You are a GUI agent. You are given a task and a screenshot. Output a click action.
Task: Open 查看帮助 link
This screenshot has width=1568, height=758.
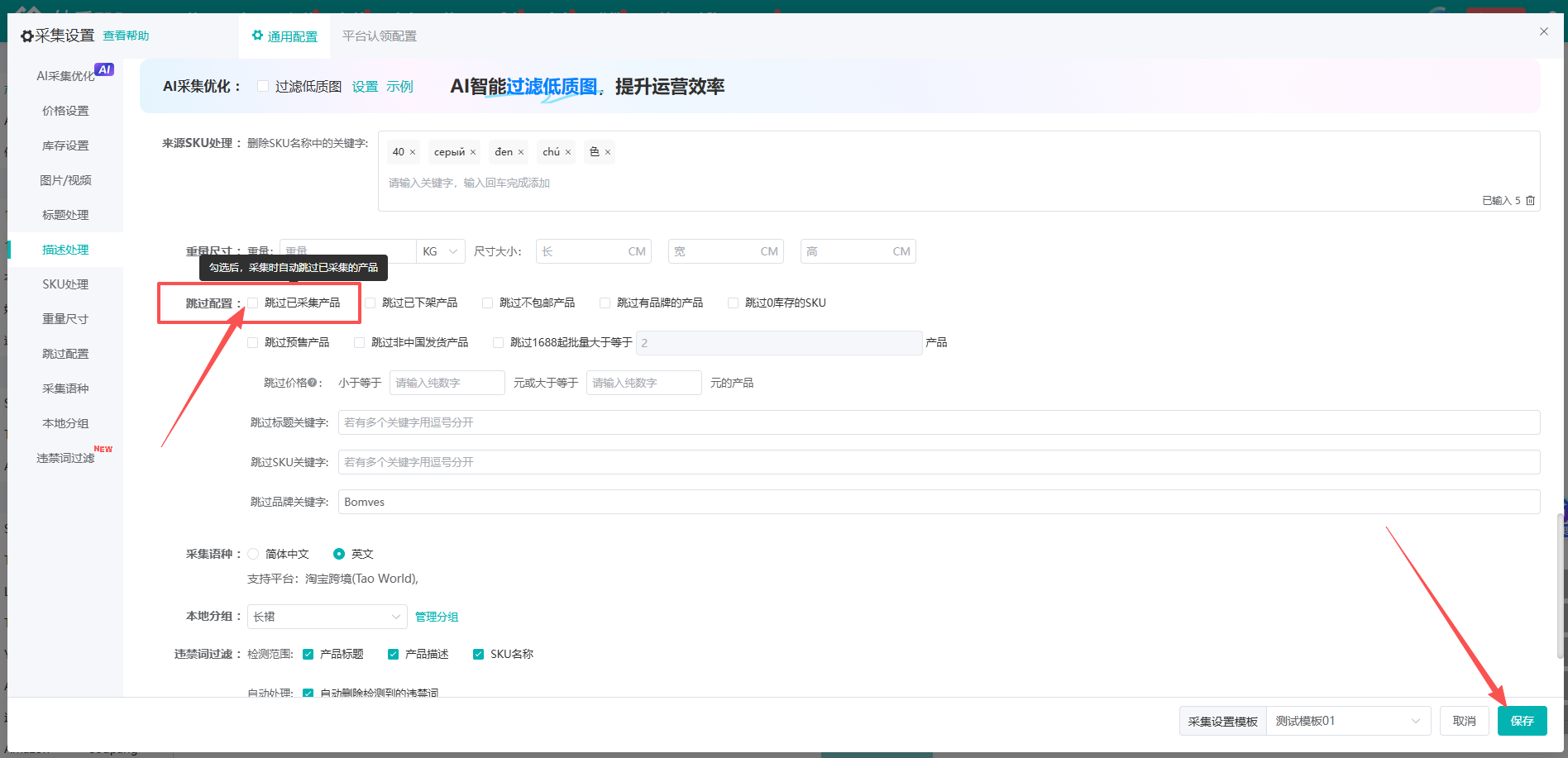coord(126,36)
